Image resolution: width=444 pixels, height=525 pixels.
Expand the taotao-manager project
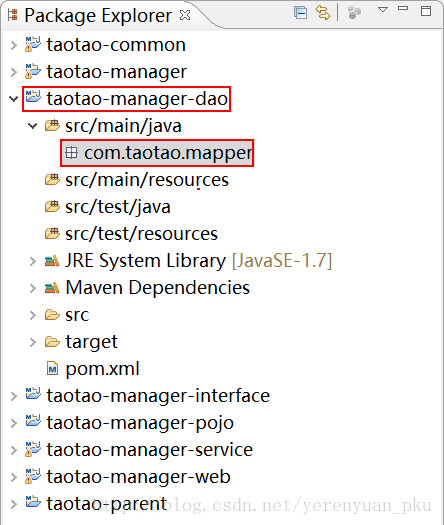point(14,72)
